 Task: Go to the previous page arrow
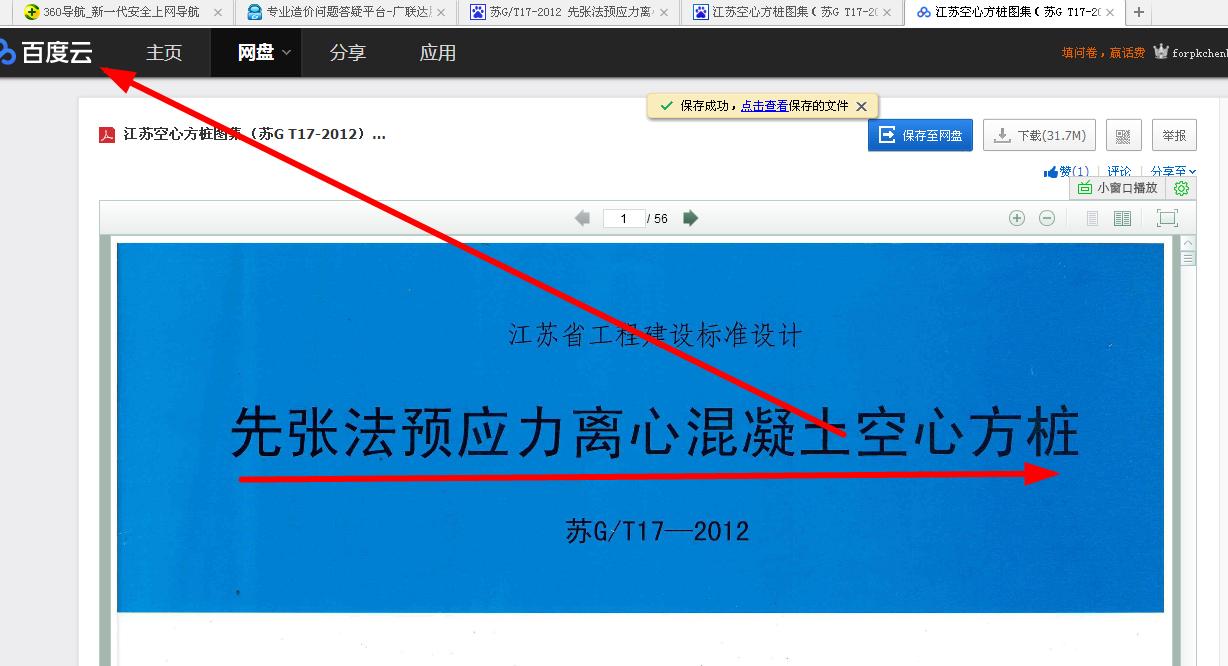pos(582,218)
